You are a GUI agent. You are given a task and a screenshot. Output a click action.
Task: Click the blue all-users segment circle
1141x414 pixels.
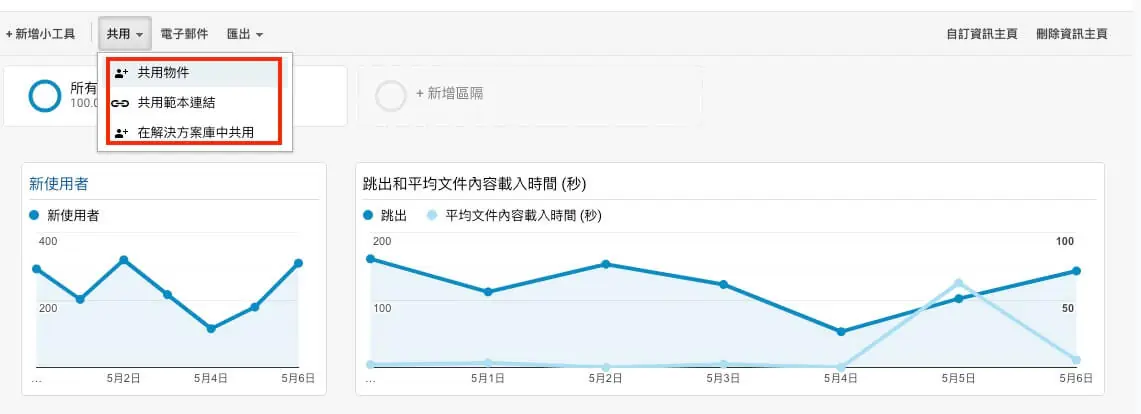[x=44, y=96]
